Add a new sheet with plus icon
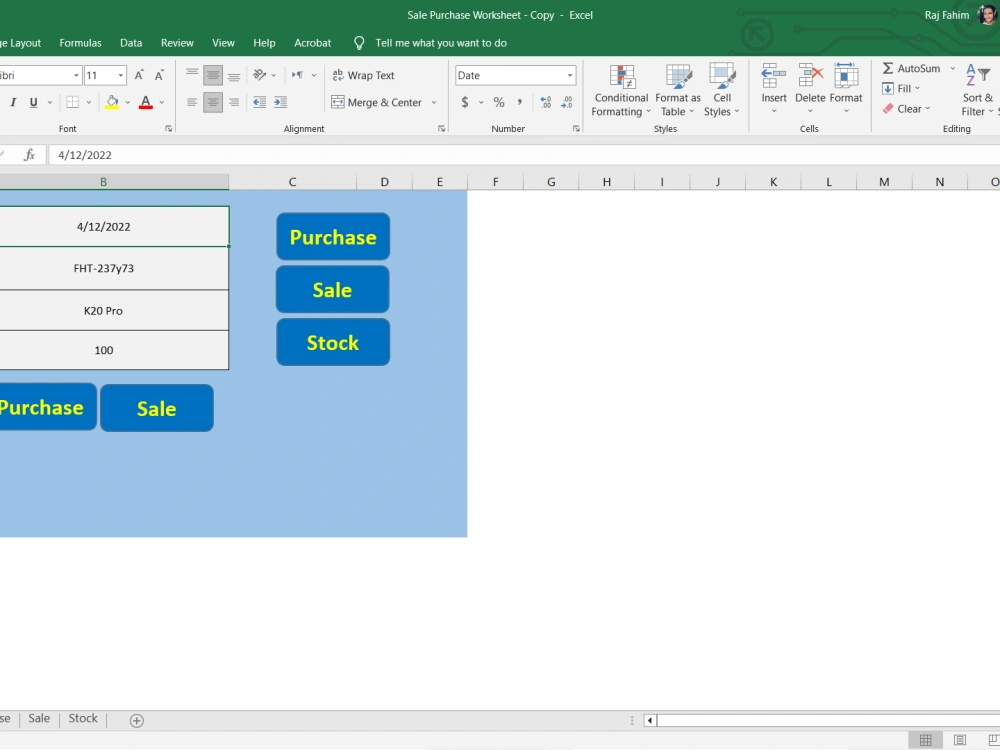Image resolution: width=1000 pixels, height=750 pixels. point(136,721)
